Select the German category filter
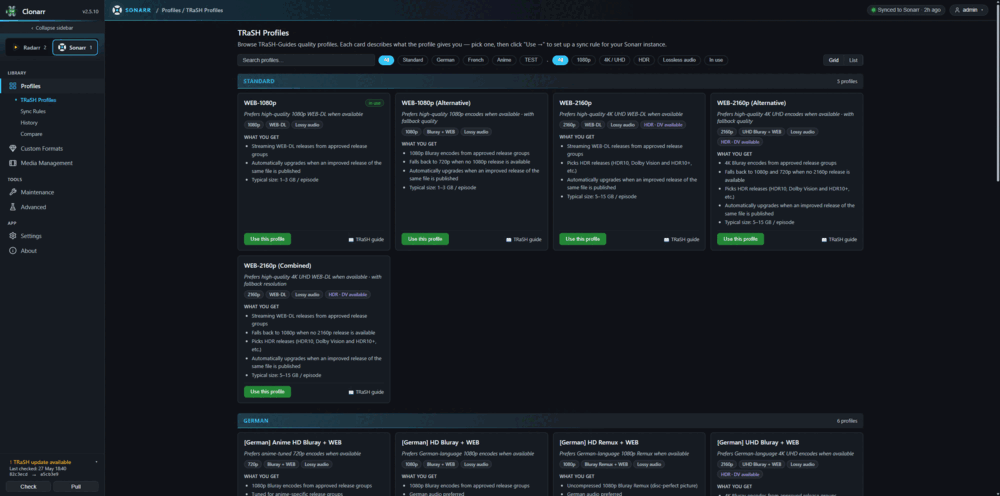1000x496 pixels. (445, 60)
